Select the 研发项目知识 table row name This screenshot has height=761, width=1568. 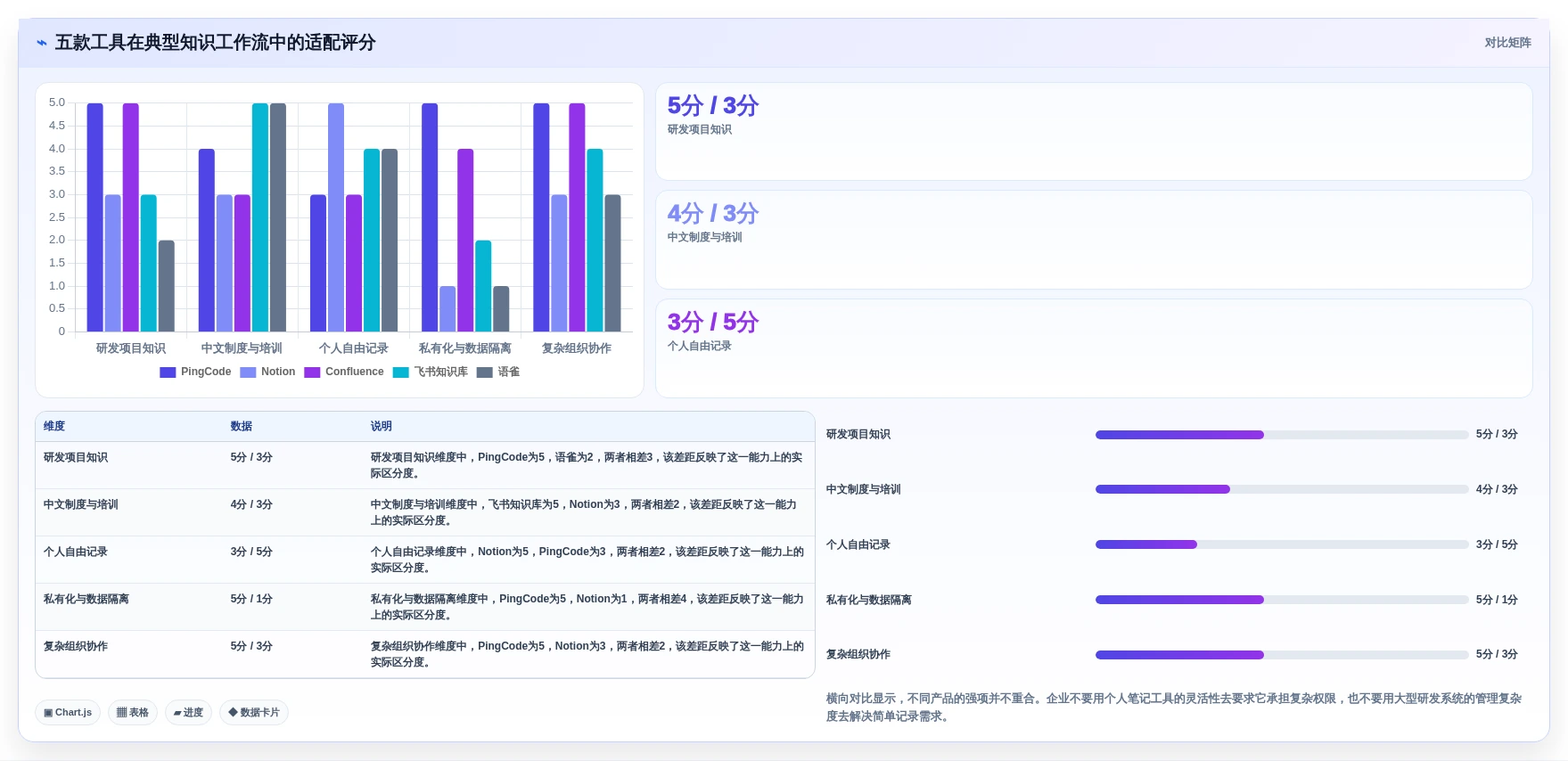[x=76, y=458]
